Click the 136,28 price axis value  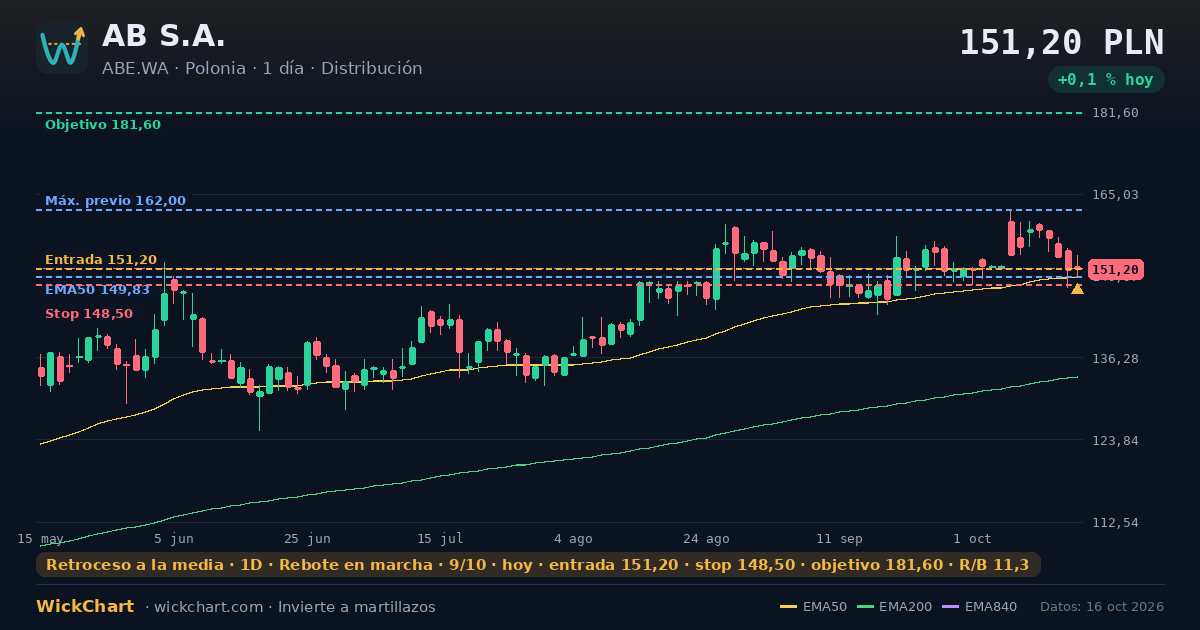click(1115, 359)
